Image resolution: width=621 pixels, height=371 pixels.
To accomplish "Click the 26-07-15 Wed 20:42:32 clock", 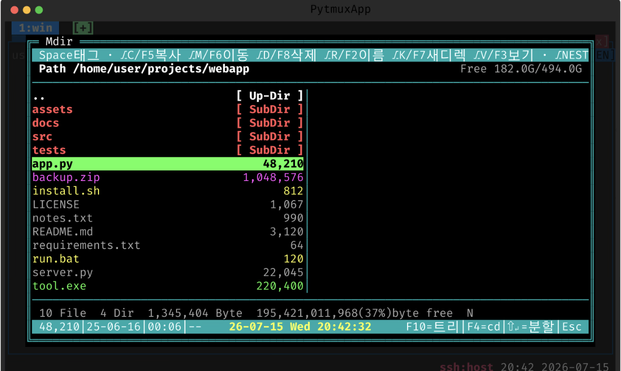I will tap(300, 327).
